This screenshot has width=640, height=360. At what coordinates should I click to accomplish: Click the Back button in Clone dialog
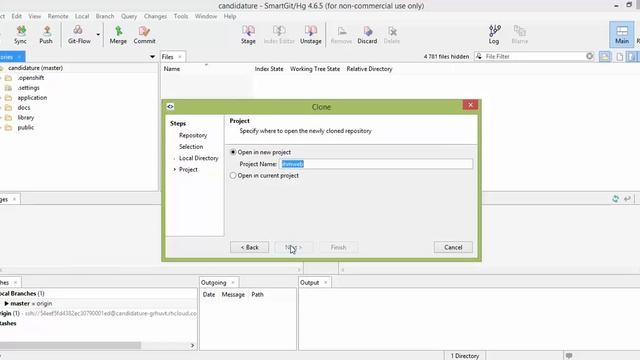(249, 247)
